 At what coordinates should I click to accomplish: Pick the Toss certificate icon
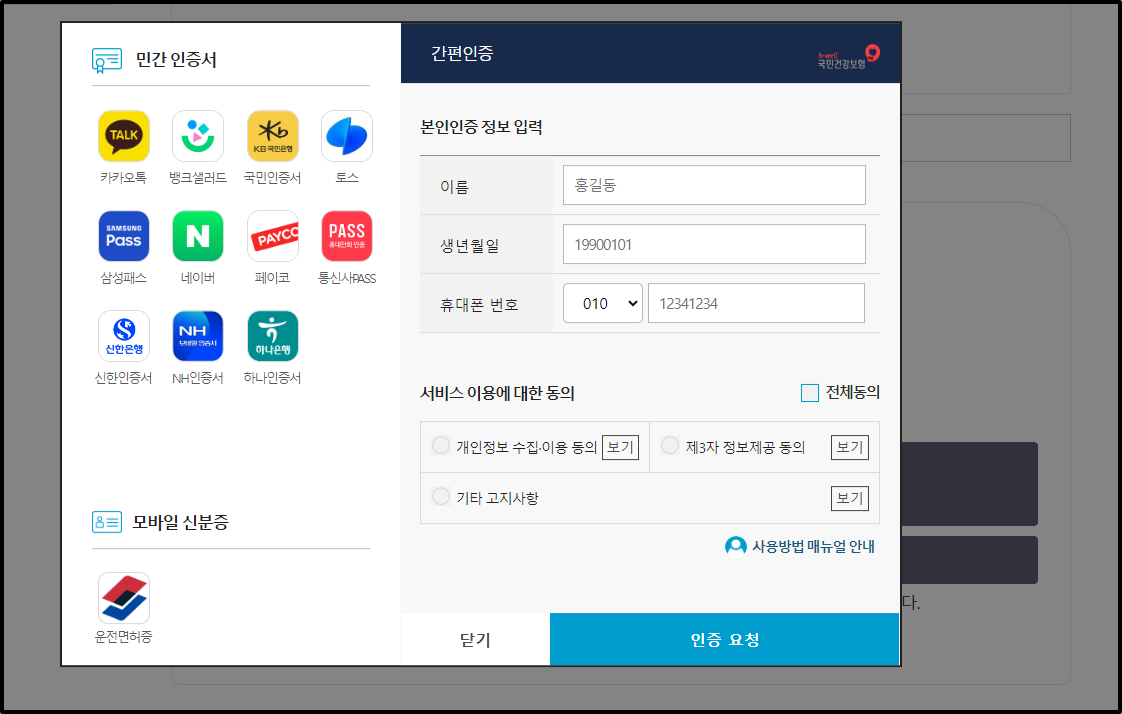(347, 136)
